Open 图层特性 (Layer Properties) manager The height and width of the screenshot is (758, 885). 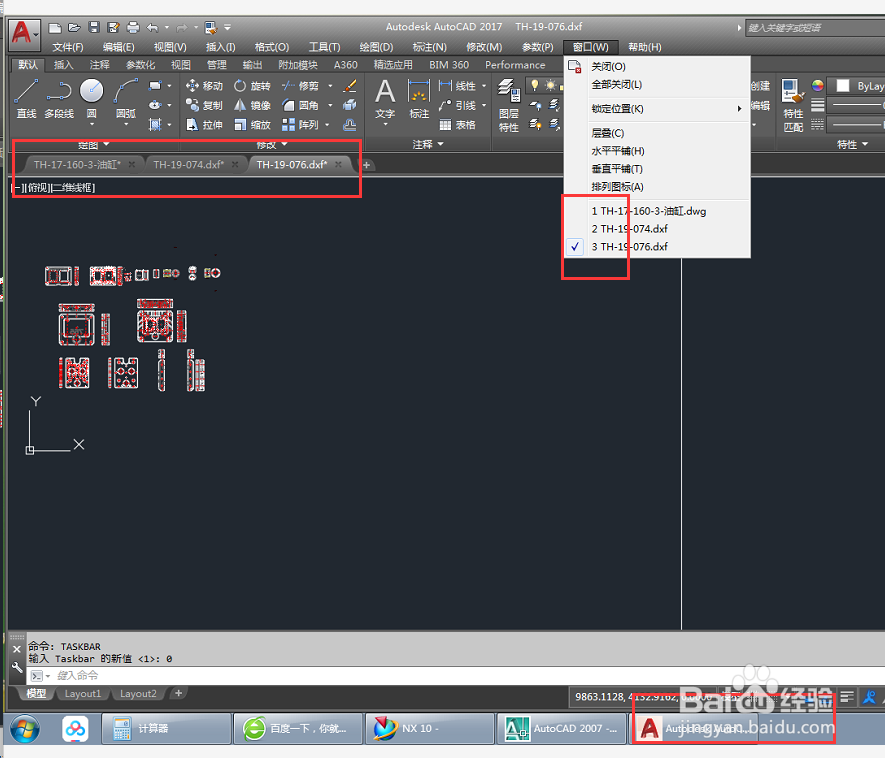(x=509, y=106)
